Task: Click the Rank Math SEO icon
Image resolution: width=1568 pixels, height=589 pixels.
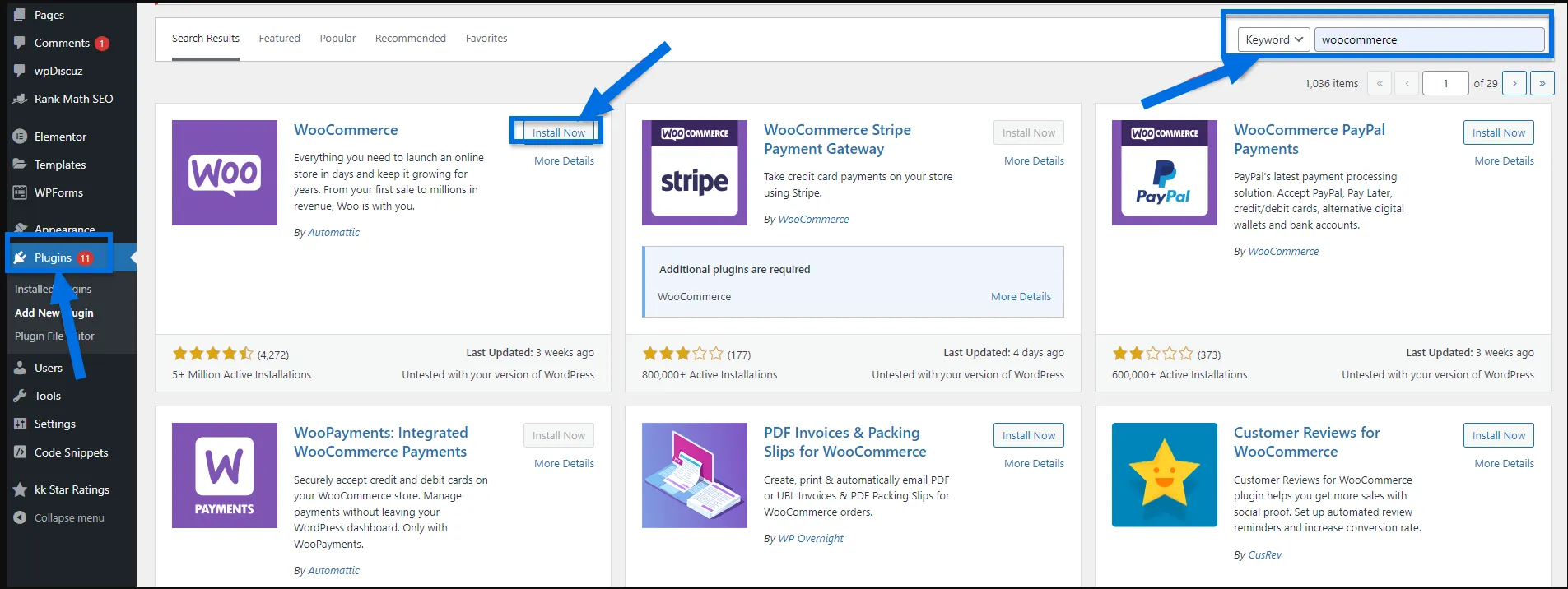Action: (20, 99)
